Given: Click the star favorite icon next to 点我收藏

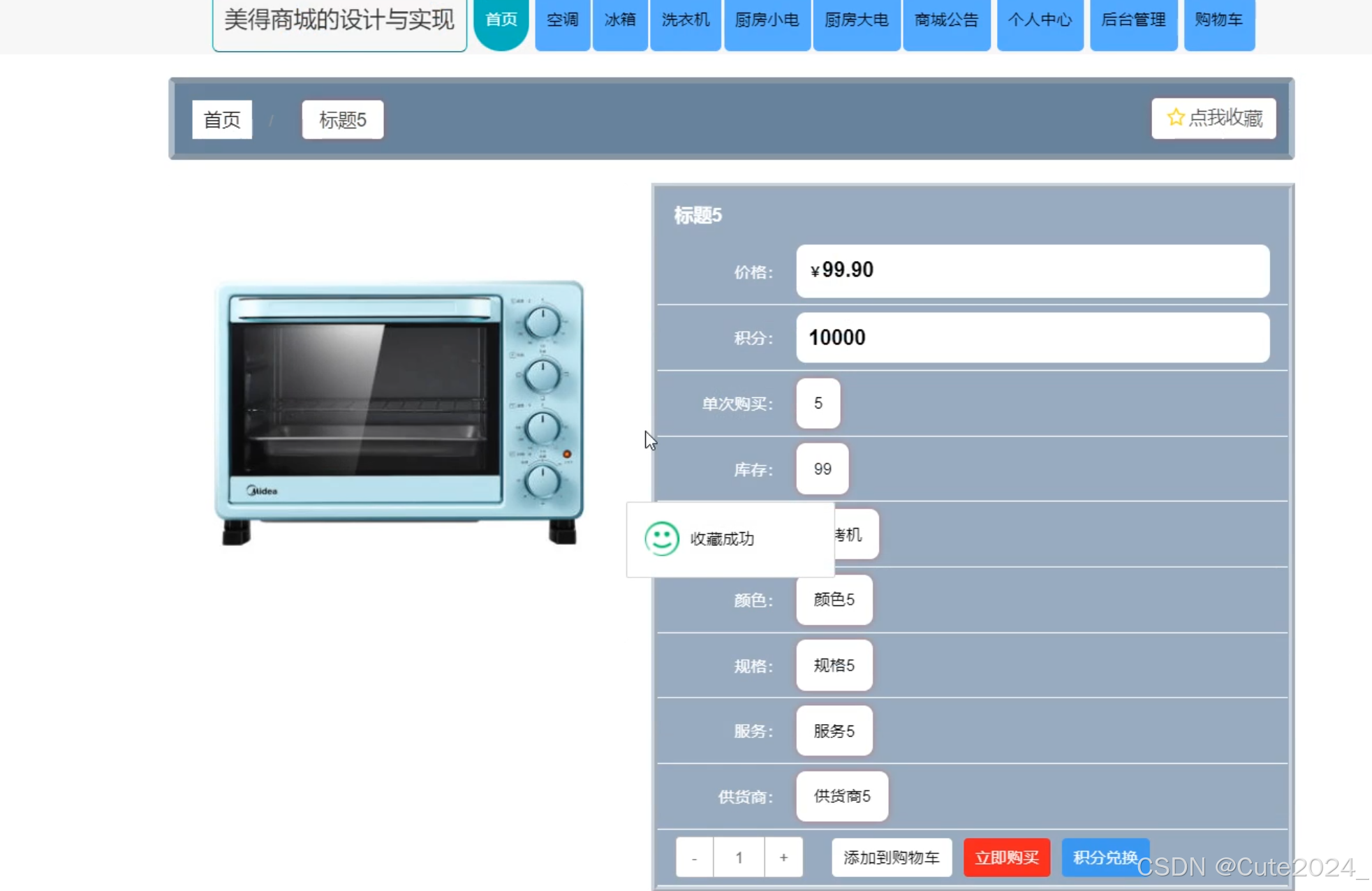Looking at the screenshot, I should 1174,118.
